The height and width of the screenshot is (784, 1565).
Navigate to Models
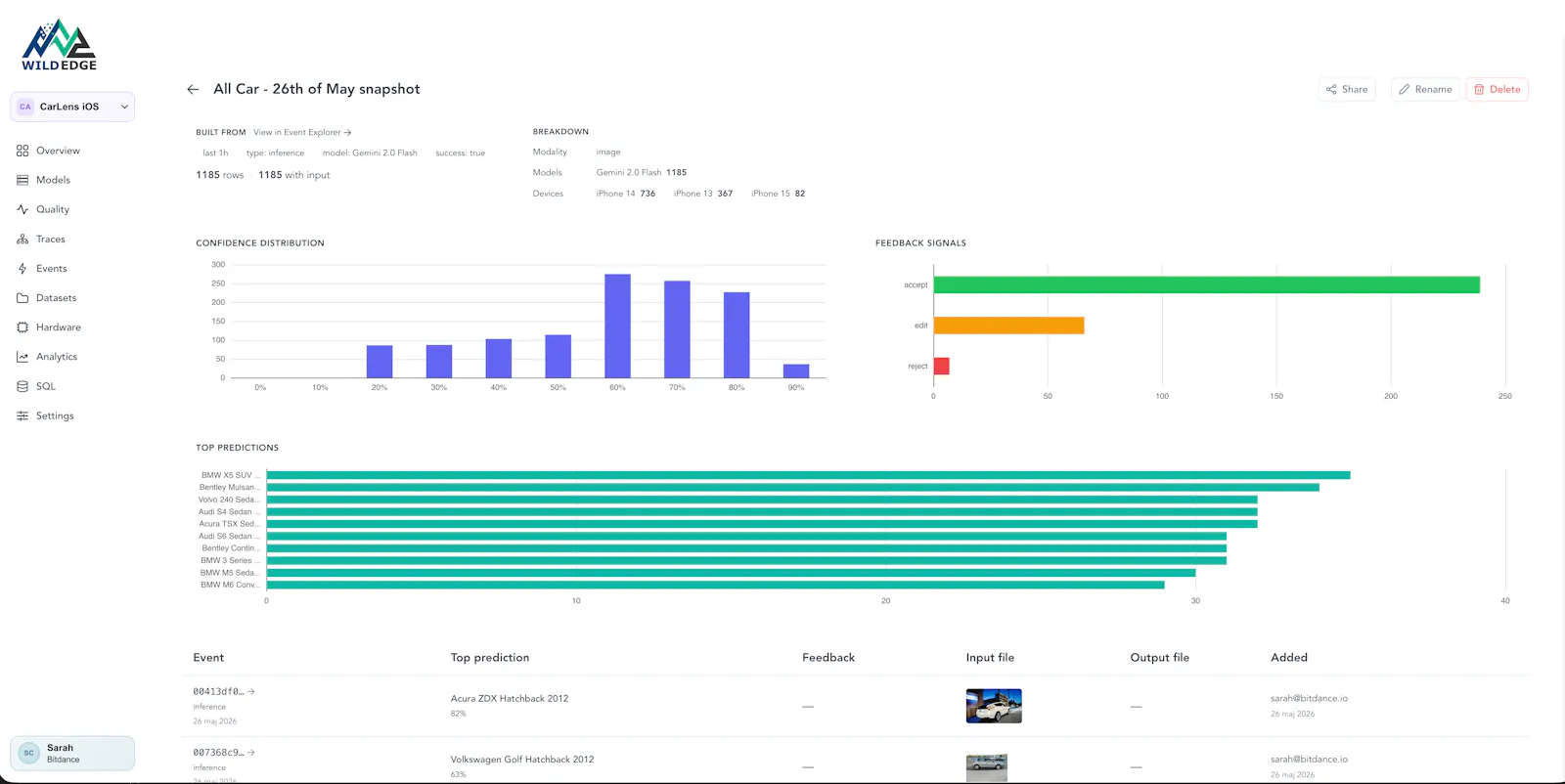[53, 180]
